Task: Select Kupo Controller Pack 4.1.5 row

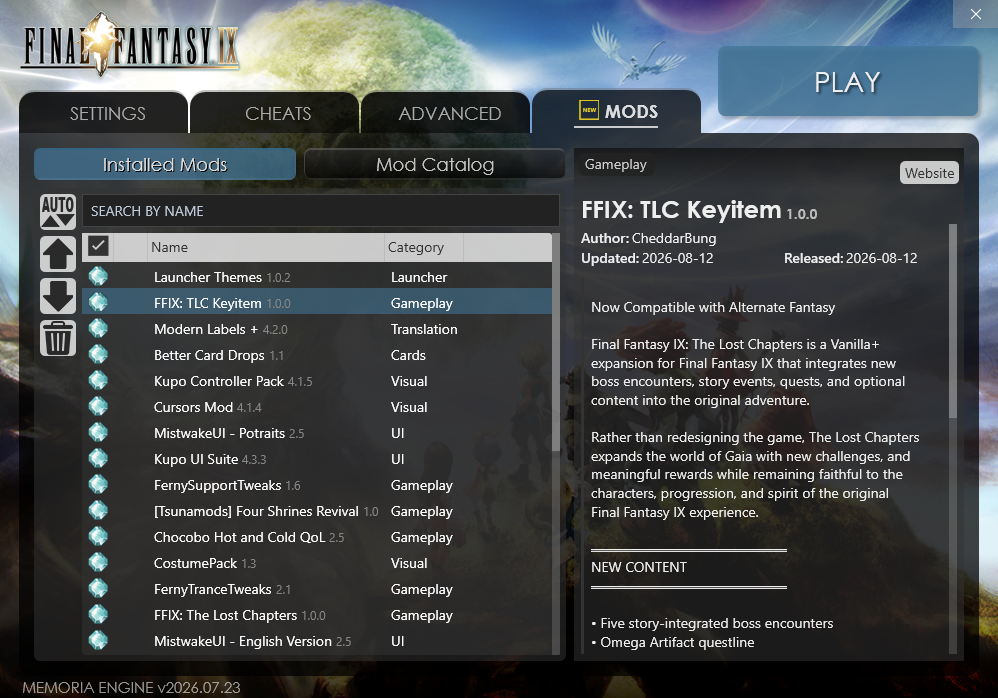Action: [x=317, y=381]
